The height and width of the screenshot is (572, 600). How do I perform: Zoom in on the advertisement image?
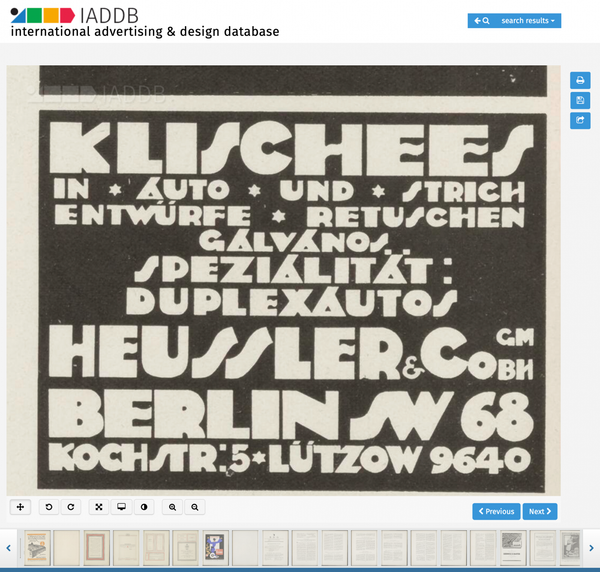click(x=173, y=507)
